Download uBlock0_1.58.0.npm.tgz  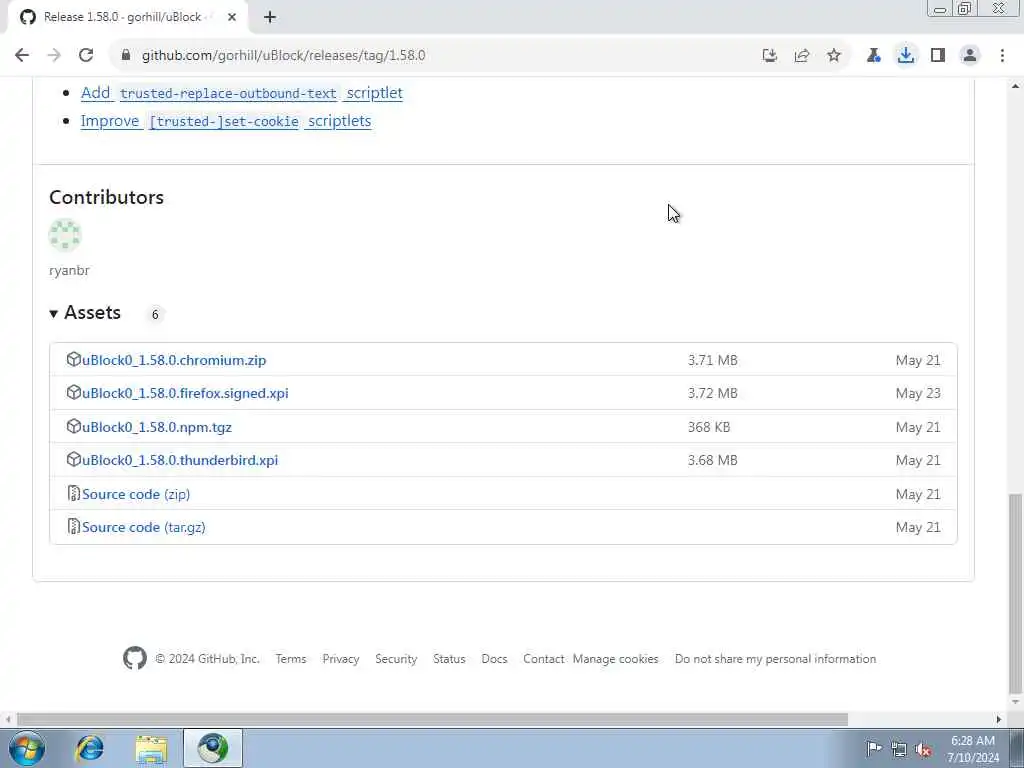pyautogui.click(x=157, y=427)
